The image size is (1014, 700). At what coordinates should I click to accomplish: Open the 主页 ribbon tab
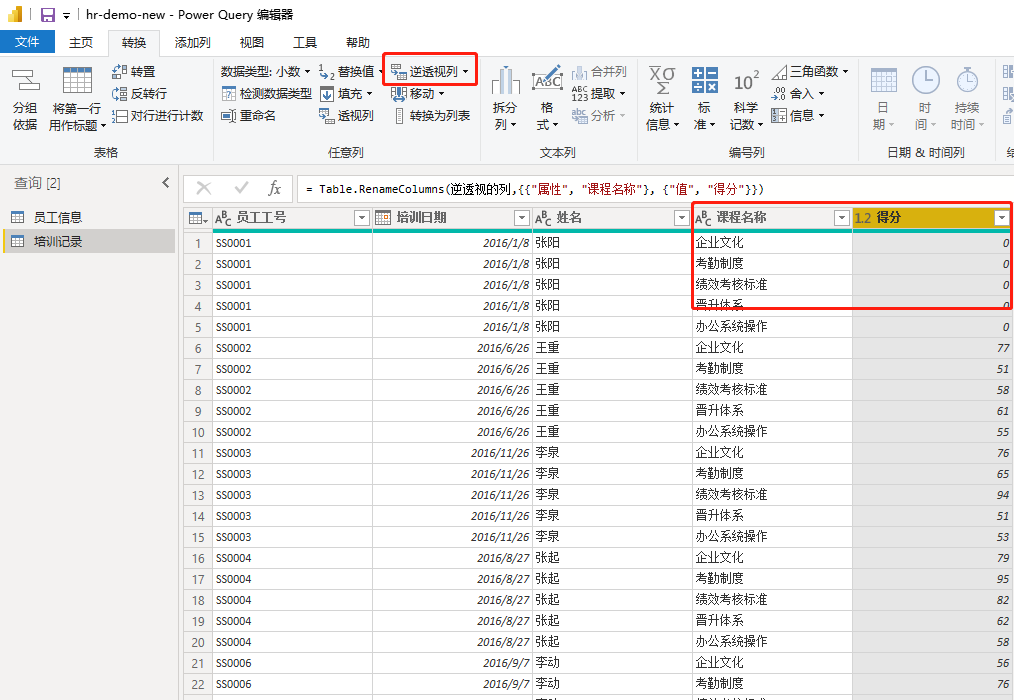pyautogui.click(x=80, y=42)
